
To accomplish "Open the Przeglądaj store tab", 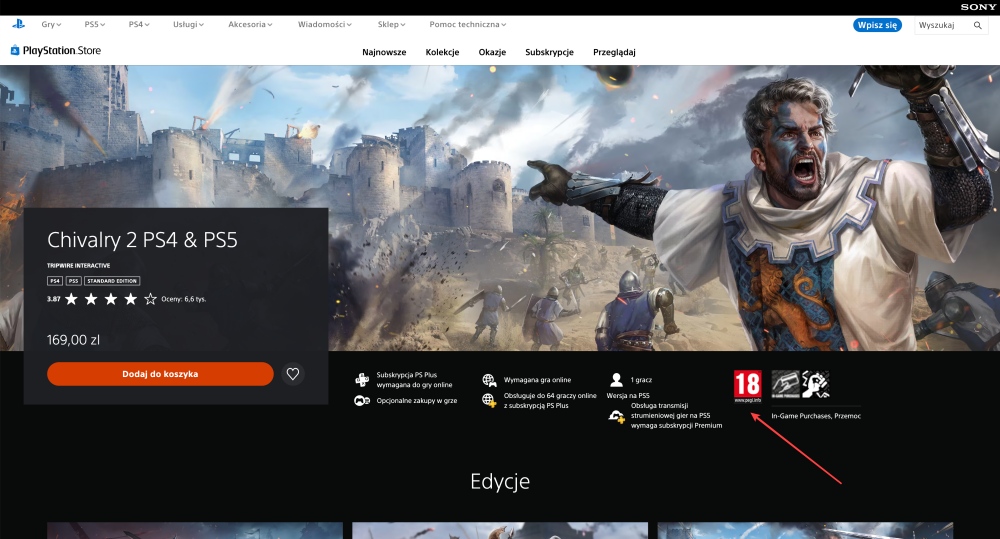I will 614,52.
